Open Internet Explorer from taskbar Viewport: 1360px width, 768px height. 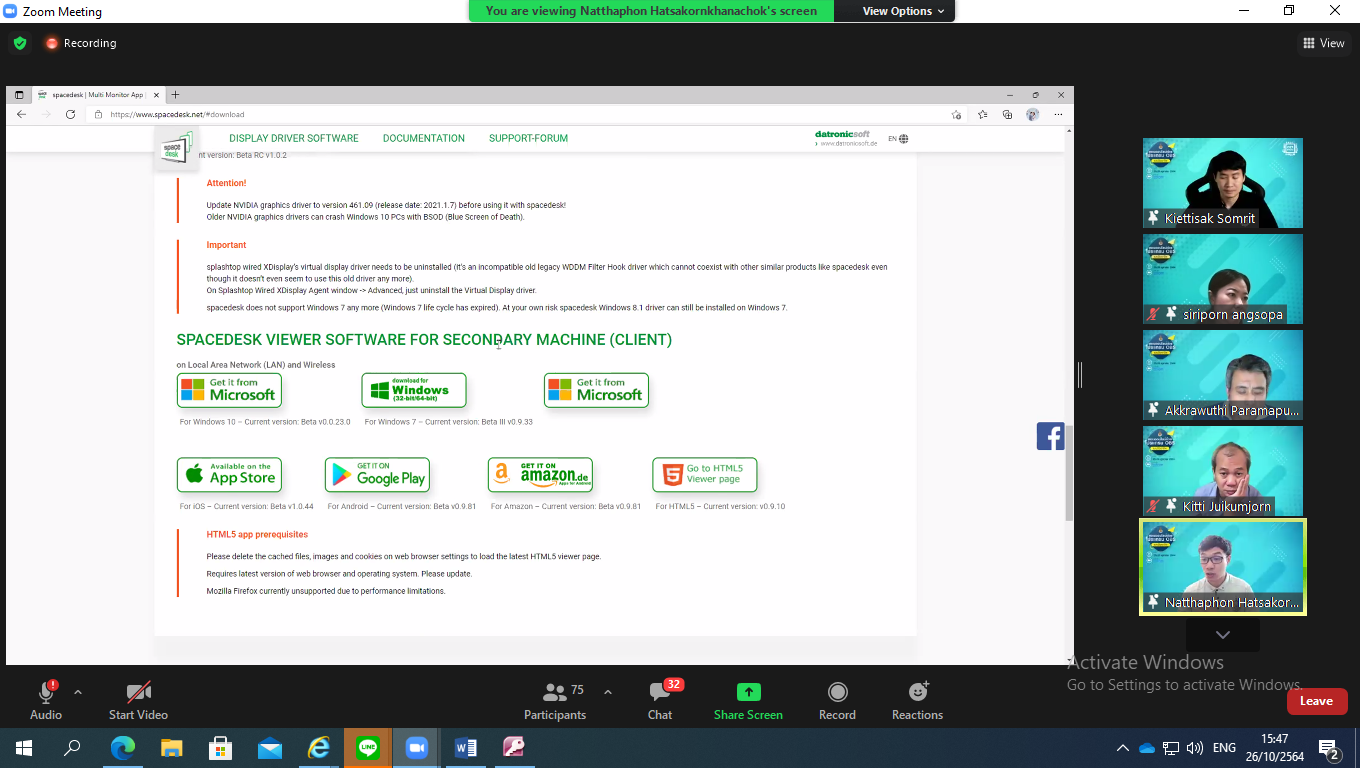(x=319, y=747)
